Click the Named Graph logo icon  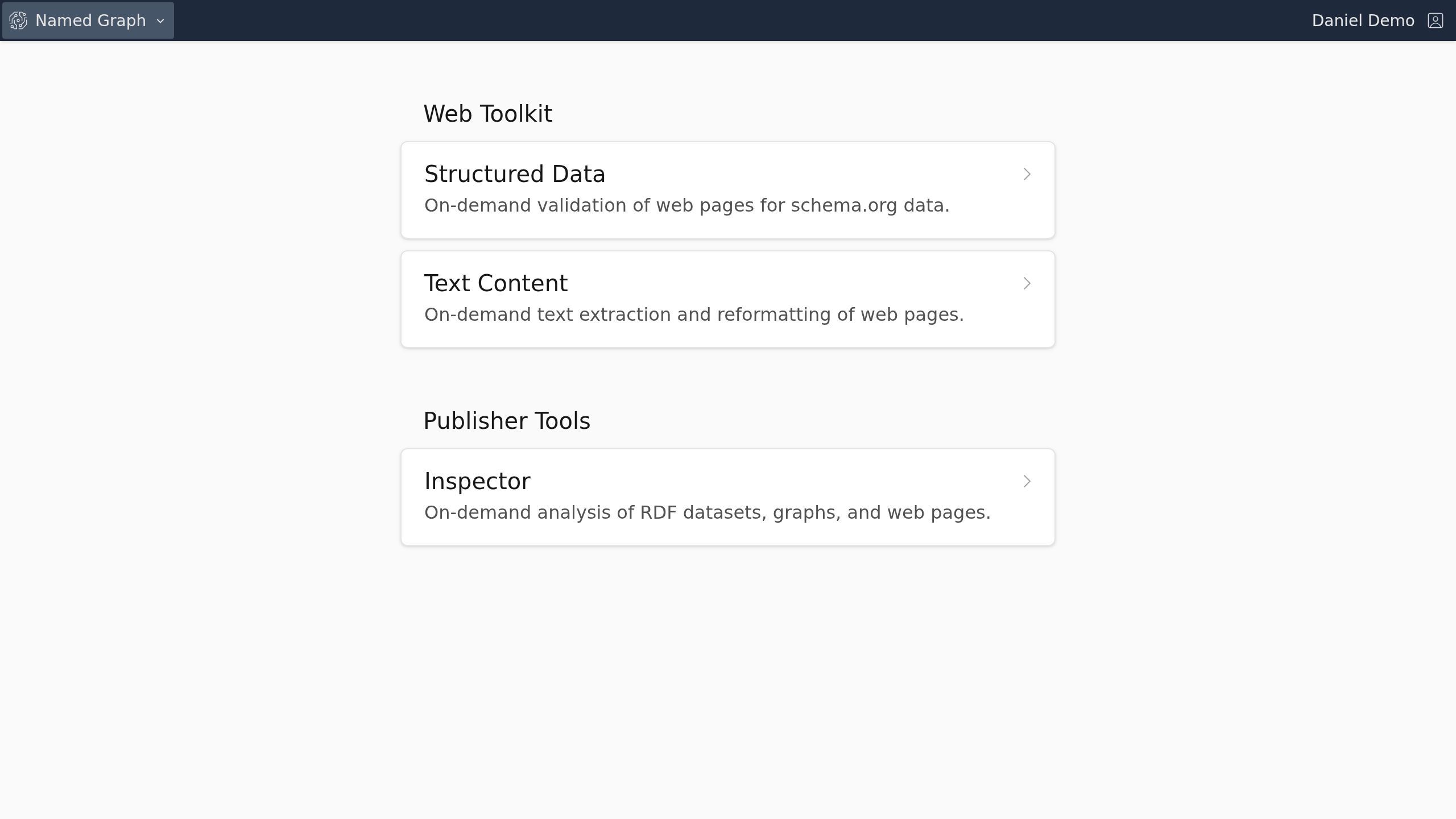click(x=18, y=20)
